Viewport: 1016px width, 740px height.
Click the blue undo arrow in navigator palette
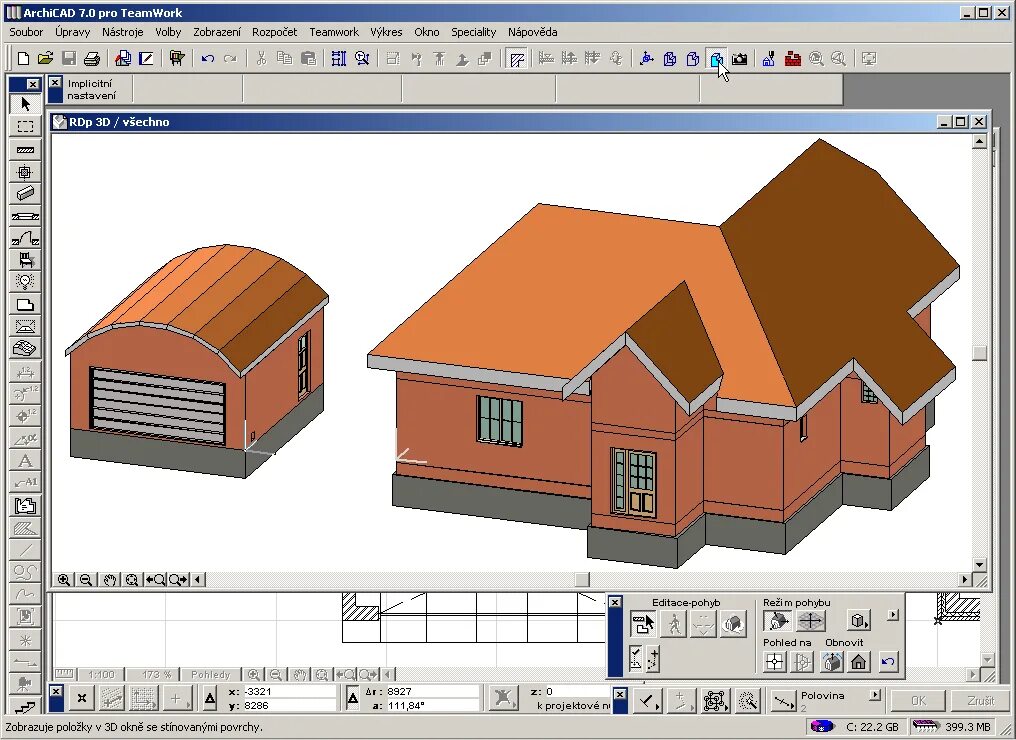click(888, 662)
